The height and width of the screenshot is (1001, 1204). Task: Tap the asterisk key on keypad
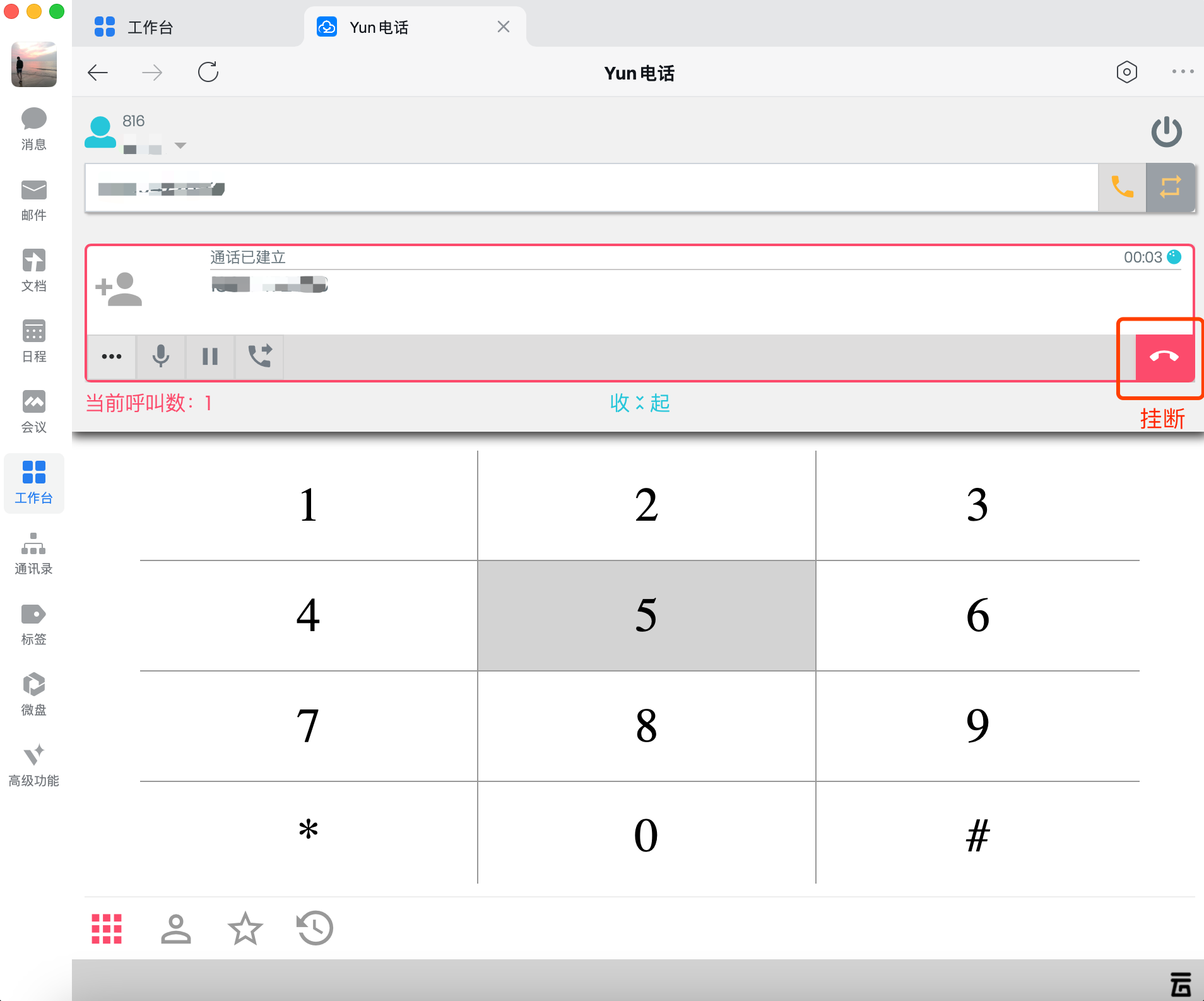(309, 833)
